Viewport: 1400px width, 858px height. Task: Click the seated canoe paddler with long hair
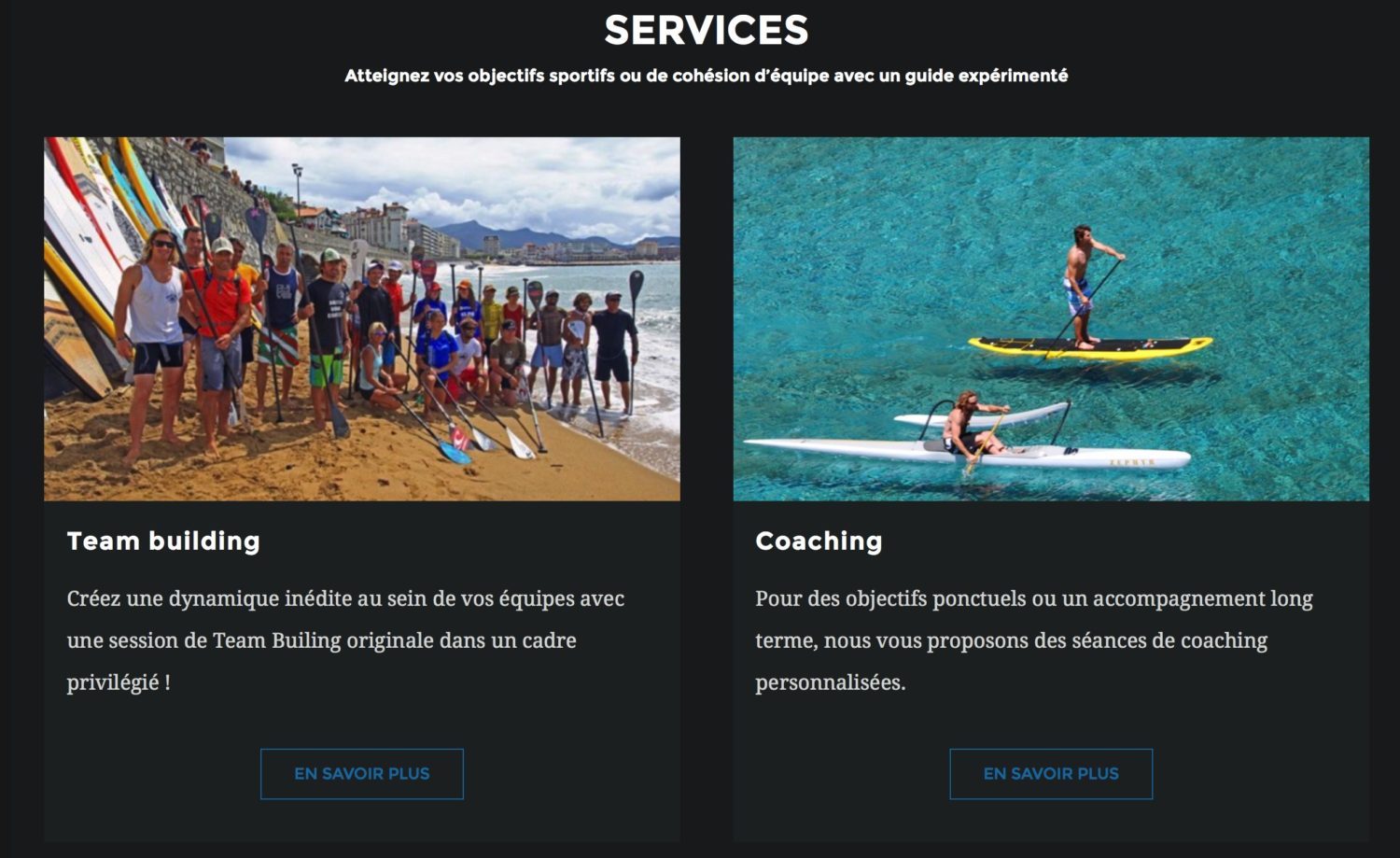(x=969, y=425)
